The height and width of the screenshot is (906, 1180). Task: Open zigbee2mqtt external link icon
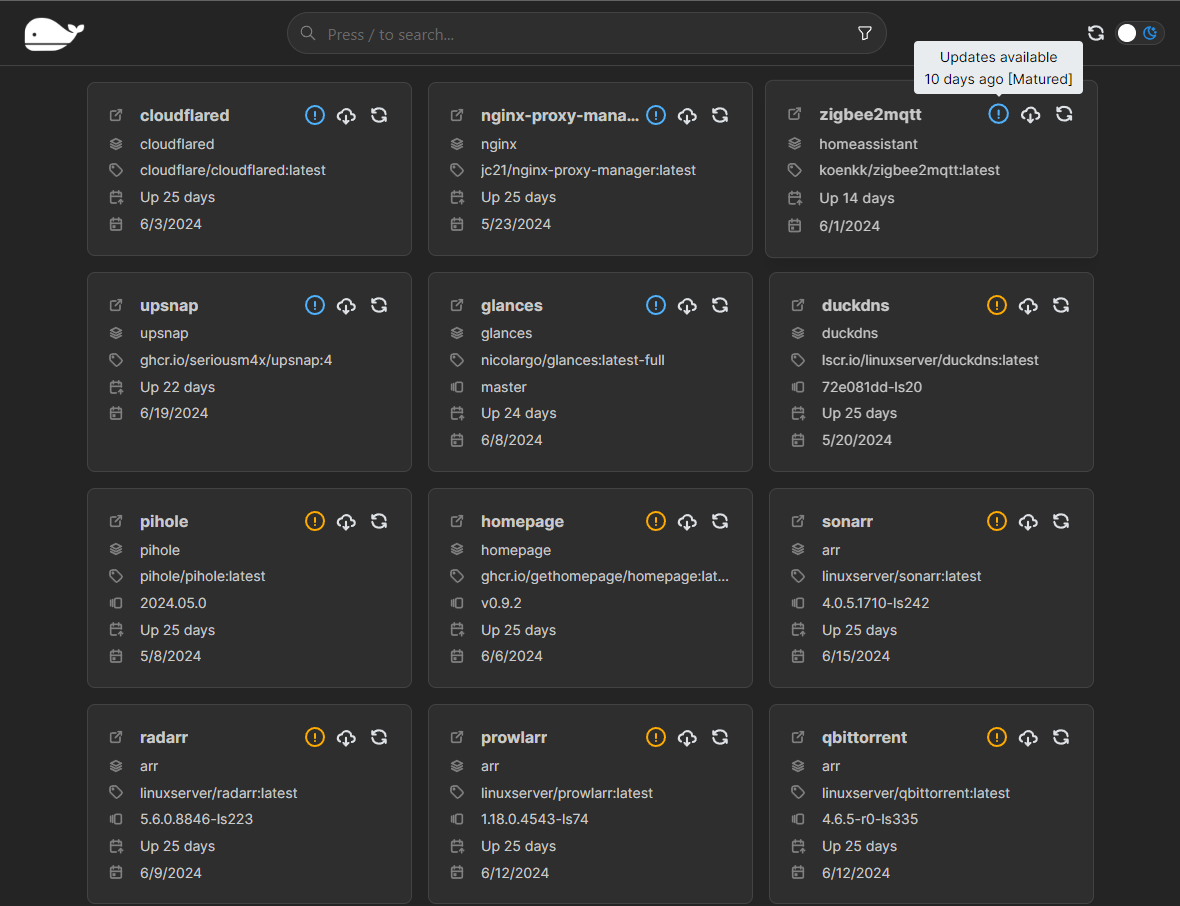[x=795, y=114]
